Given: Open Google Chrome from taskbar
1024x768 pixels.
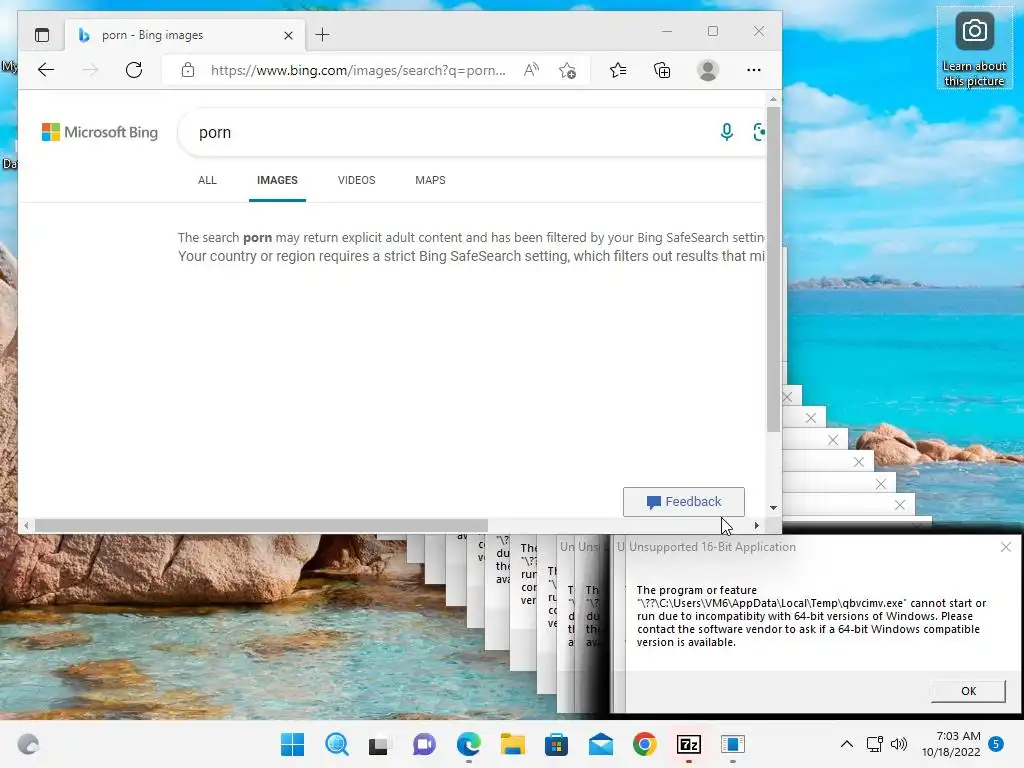Looking at the screenshot, I should pos(645,744).
